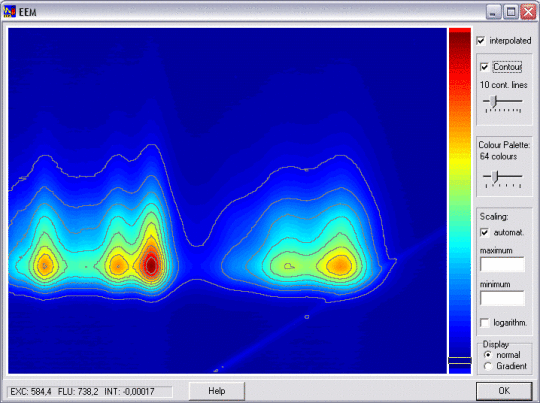Click the maximum scaling input field
This screenshot has height=403, width=540.
click(502, 265)
